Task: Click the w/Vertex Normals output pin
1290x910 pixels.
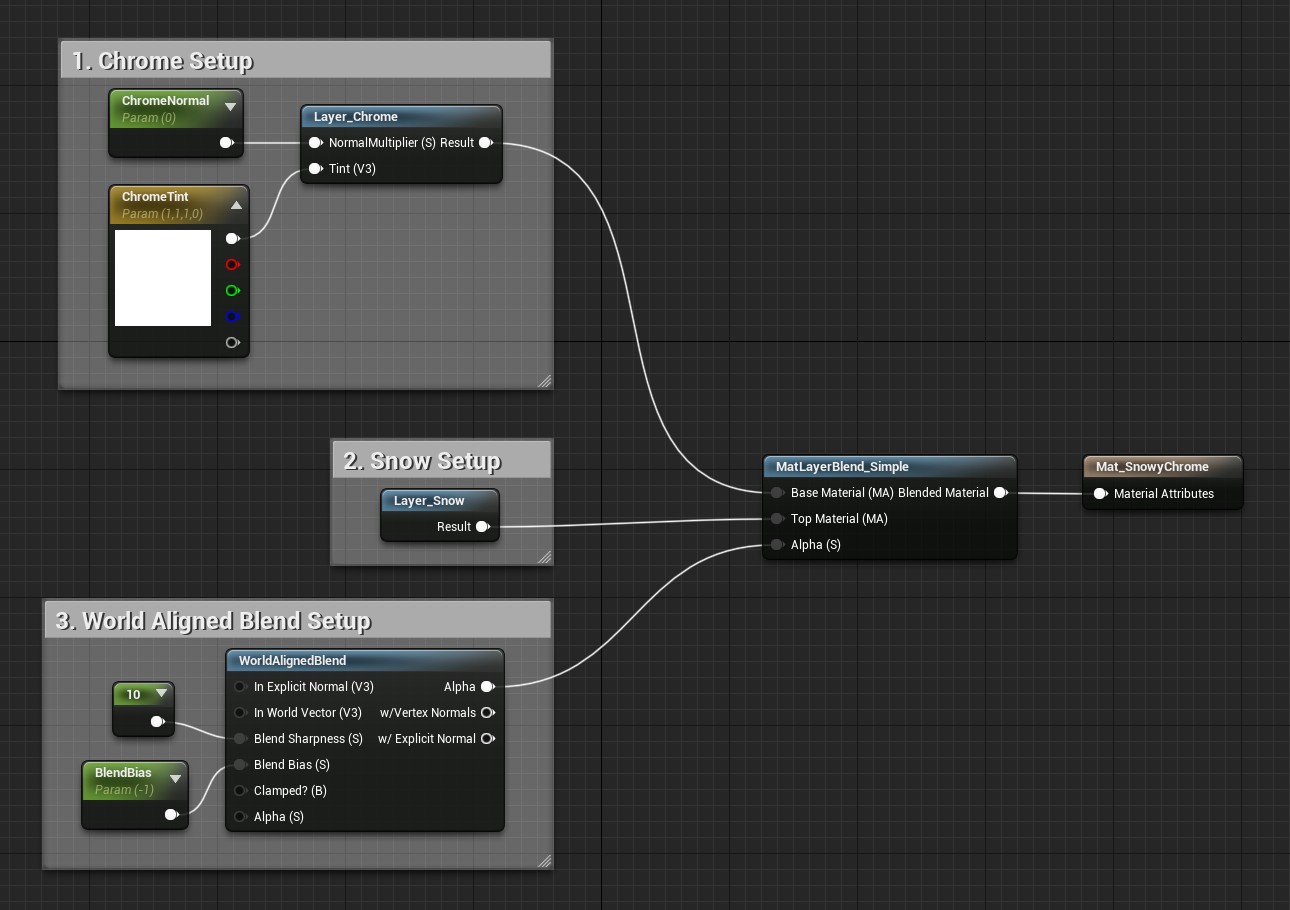Action: (487, 713)
